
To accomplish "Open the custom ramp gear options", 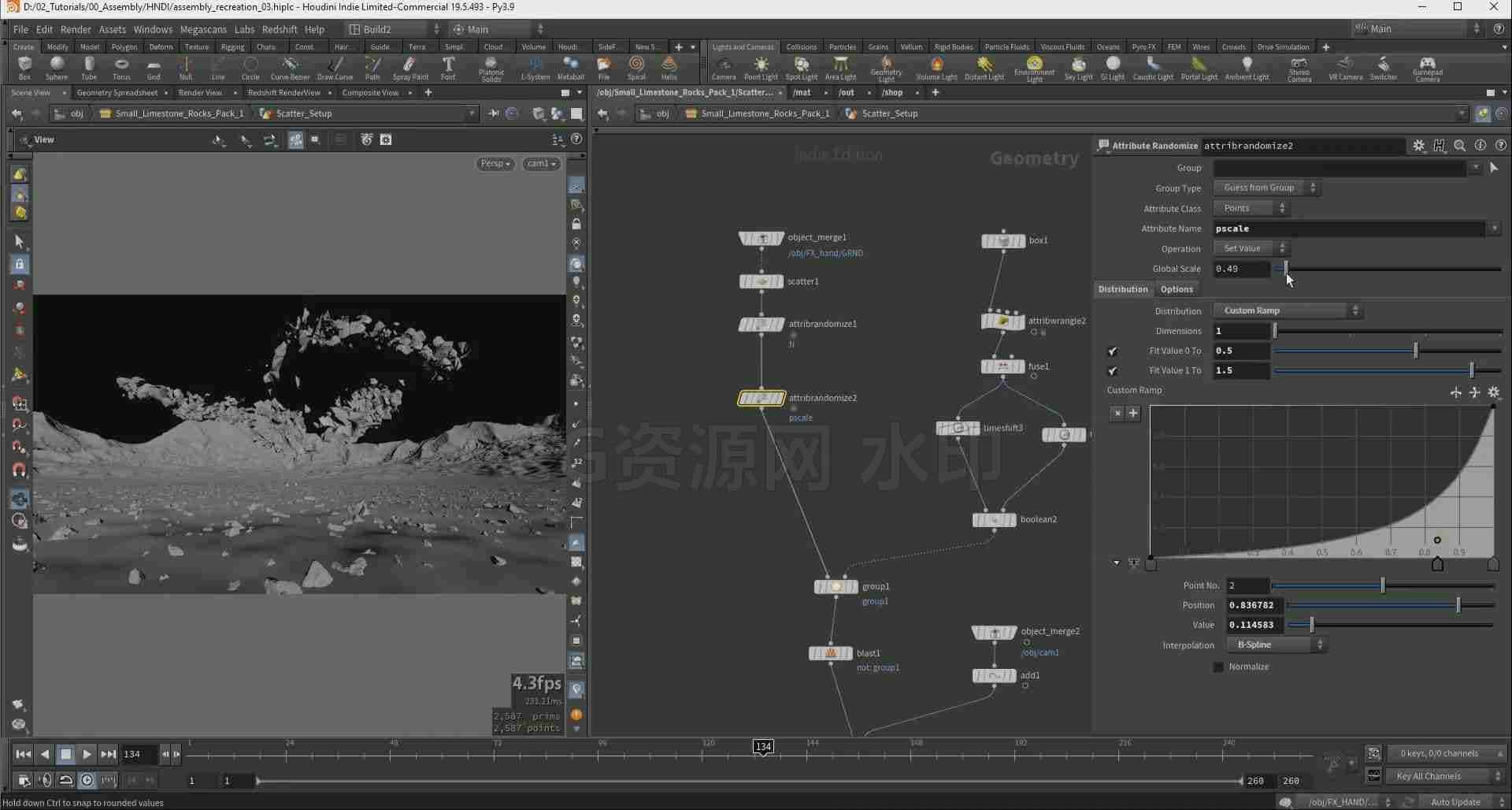I will point(1494,392).
